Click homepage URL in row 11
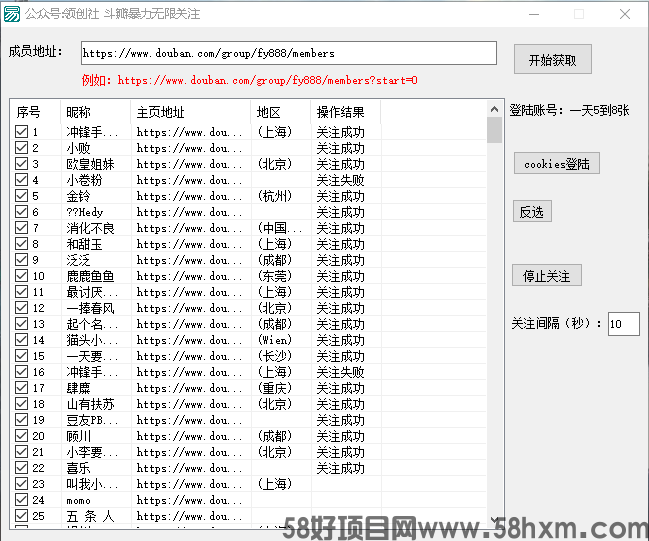 [x=190, y=292]
